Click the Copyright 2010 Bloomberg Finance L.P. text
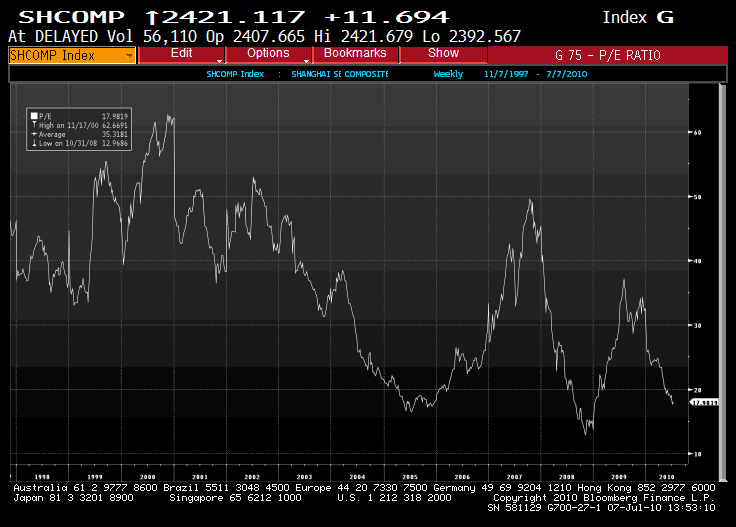 coord(604,497)
